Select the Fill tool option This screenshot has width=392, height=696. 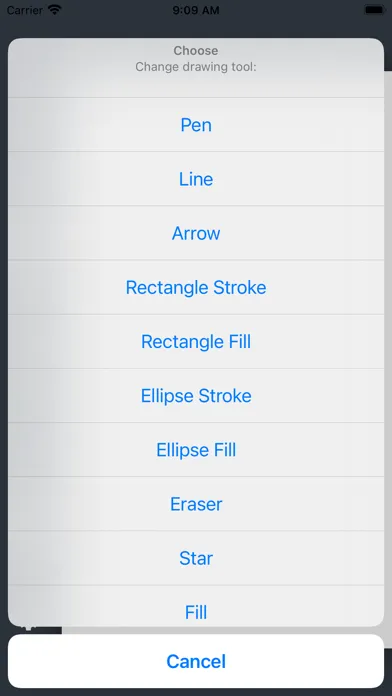coord(196,606)
